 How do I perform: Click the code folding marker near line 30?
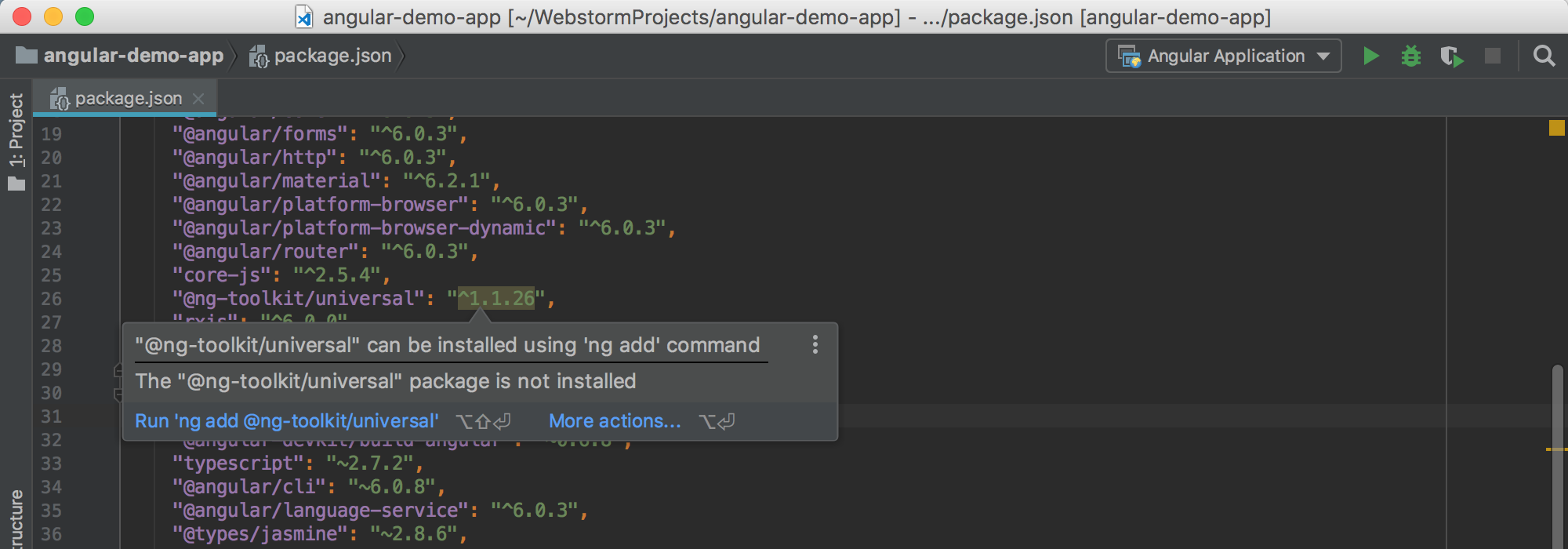(118, 394)
